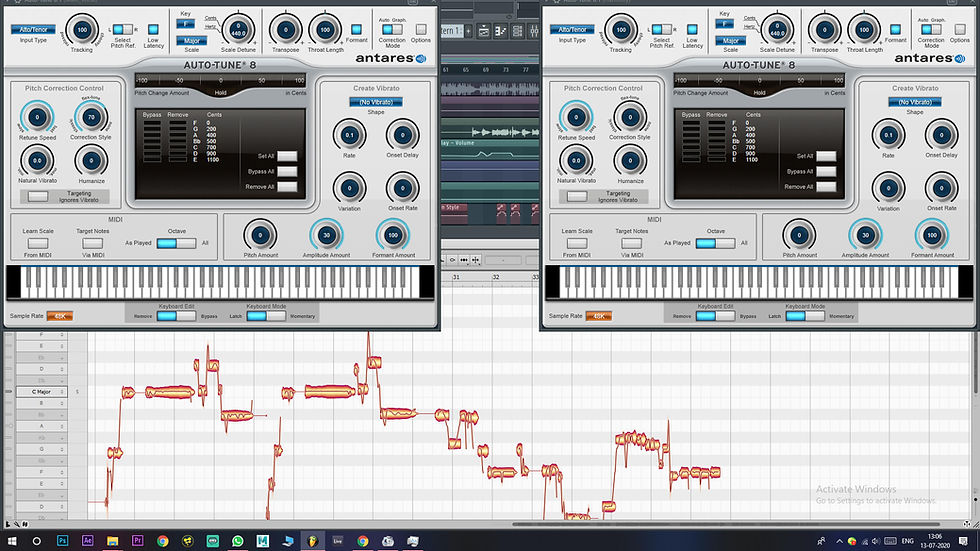Click Bypass All in left Auto-Tune
Image resolution: width=980 pixels, height=551 pixels.
click(x=287, y=171)
